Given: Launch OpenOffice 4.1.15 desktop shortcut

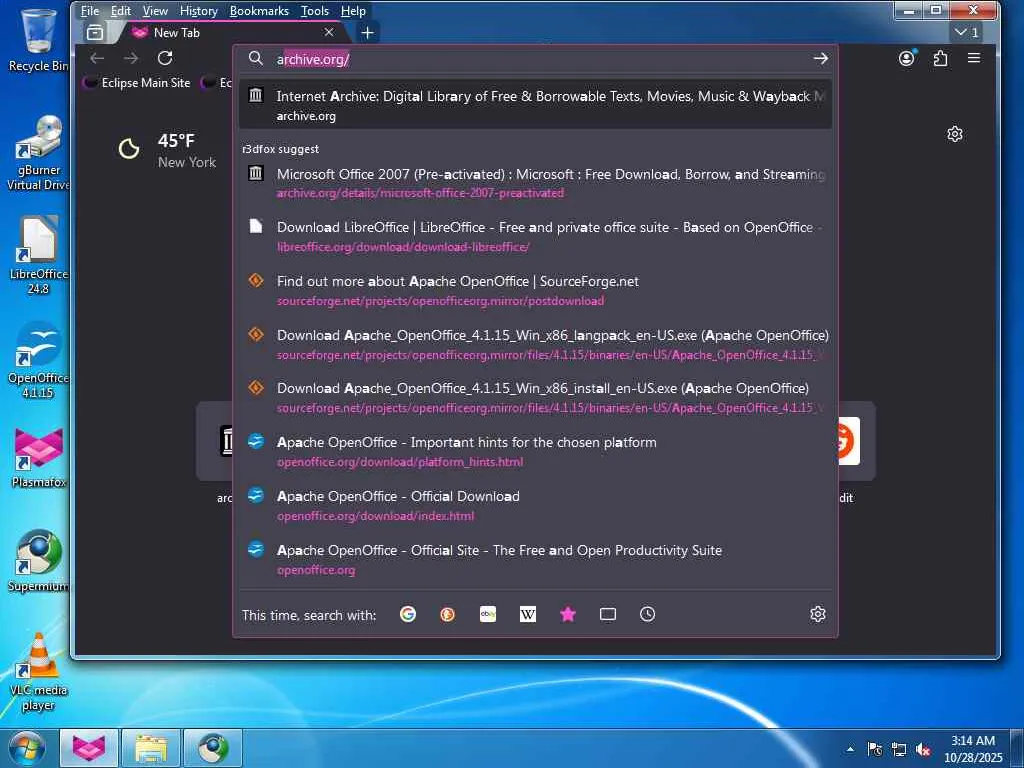Looking at the screenshot, I should click(x=38, y=360).
